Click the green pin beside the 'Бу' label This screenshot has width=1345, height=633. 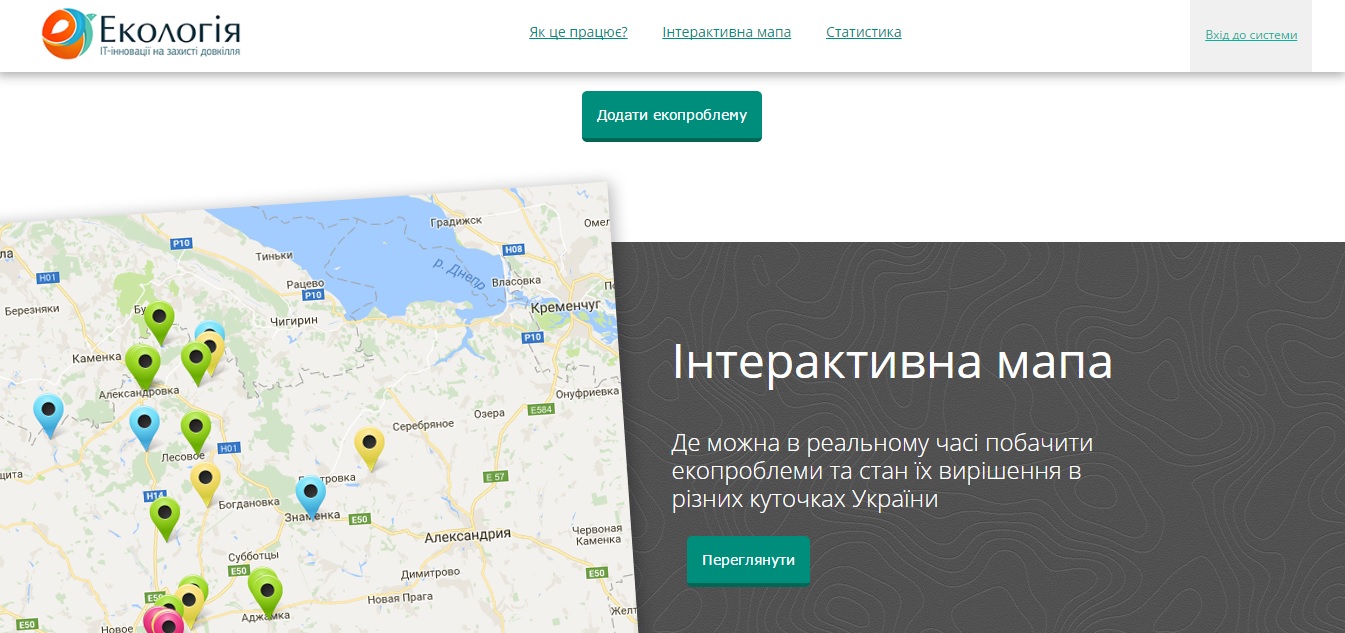coord(159,322)
